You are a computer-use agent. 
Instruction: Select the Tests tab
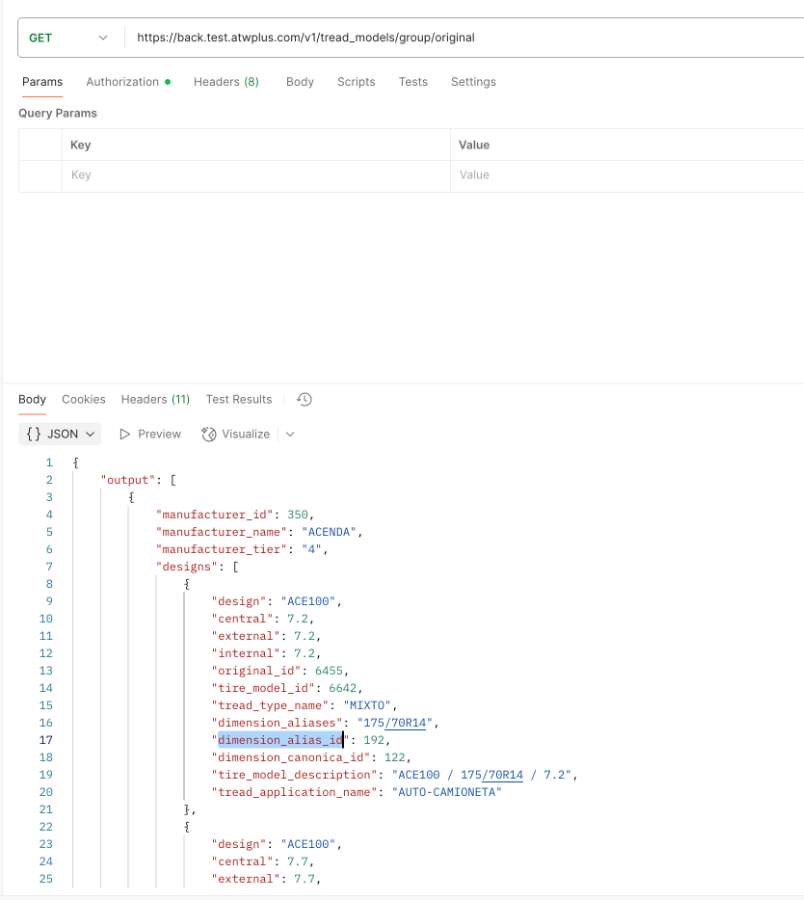click(x=413, y=82)
